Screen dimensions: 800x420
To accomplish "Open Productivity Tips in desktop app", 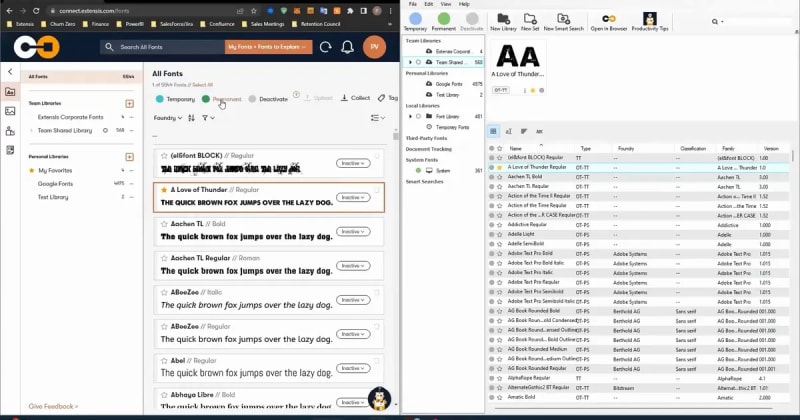I will [649, 22].
